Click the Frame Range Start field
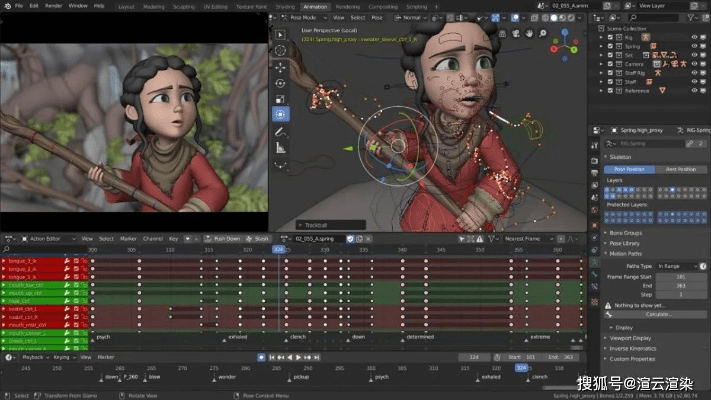This screenshot has width=711, height=400. tap(680, 276)
